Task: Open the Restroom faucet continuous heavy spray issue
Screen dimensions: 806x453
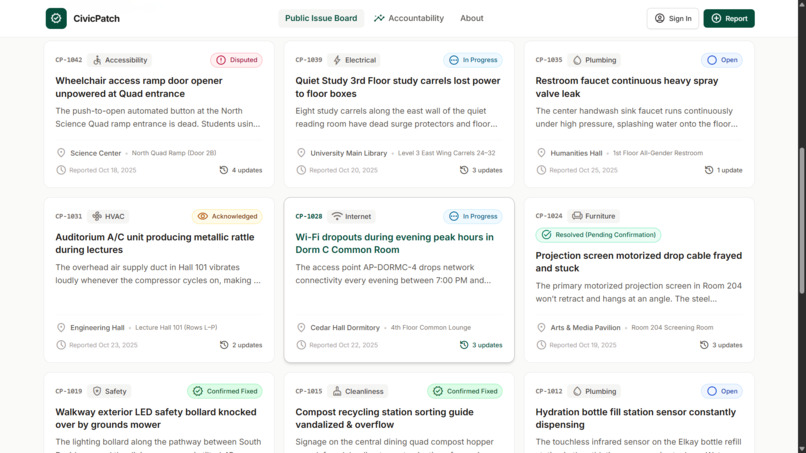Action: click(x=627, y=87)
